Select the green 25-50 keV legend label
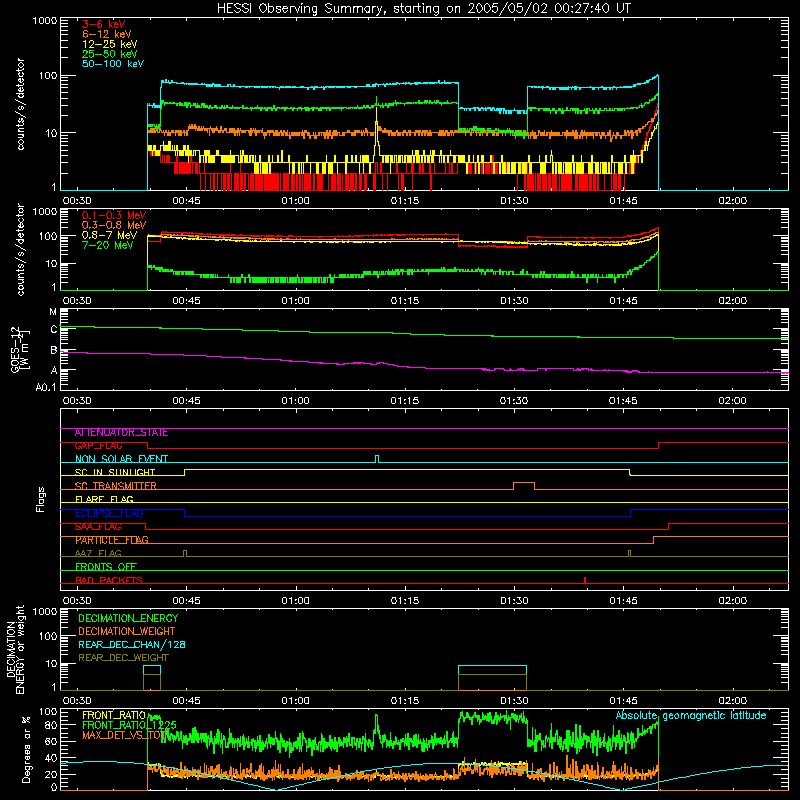Viewport: 800px width, 800px height. [x=110, y=54]
